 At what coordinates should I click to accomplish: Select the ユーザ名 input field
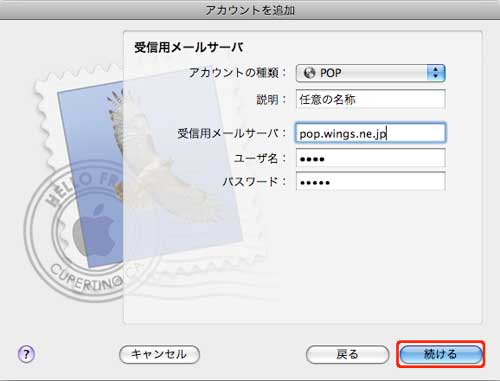coord(370,158)
